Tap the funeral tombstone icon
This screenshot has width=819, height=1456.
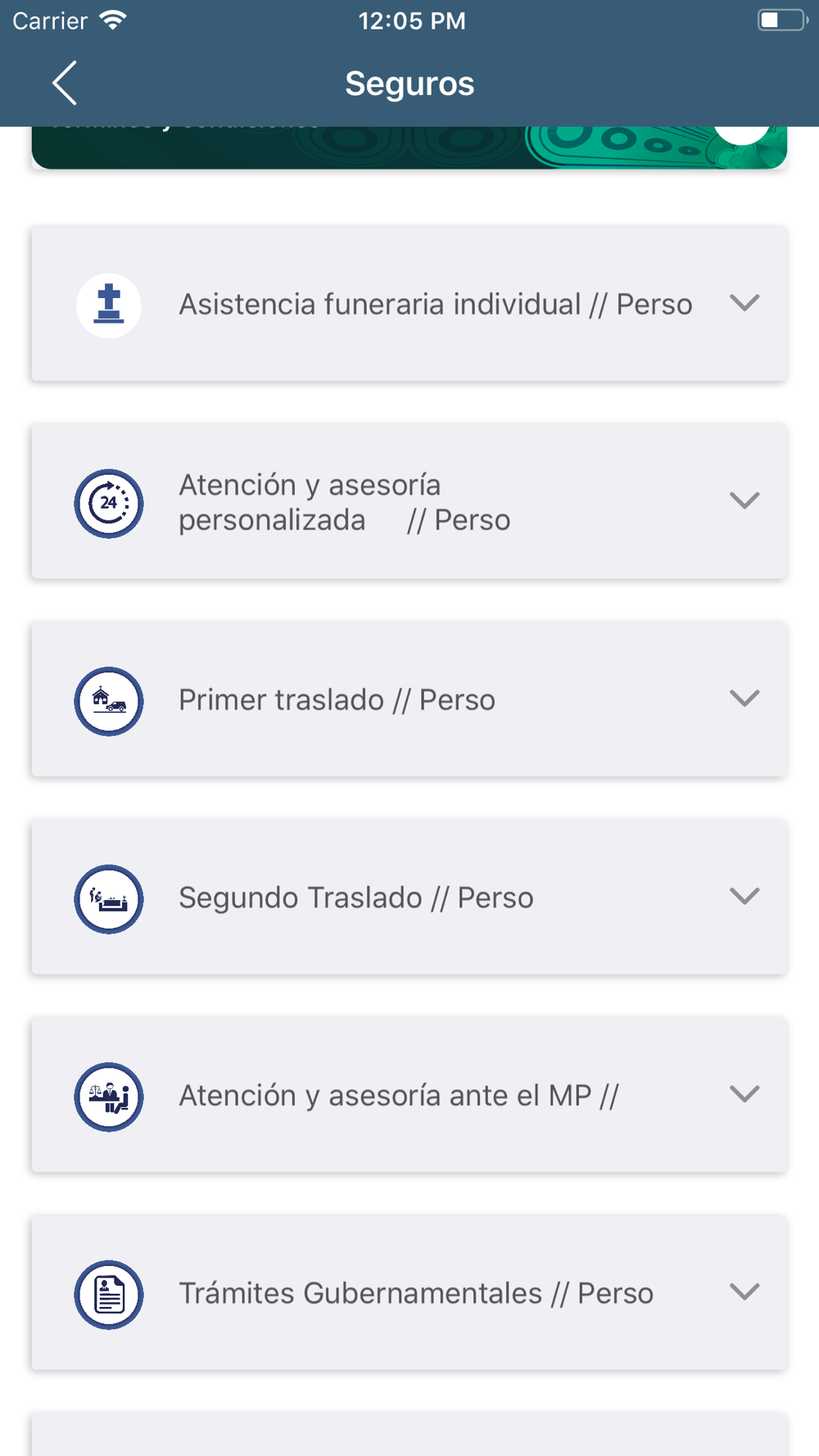pos(109,305)
